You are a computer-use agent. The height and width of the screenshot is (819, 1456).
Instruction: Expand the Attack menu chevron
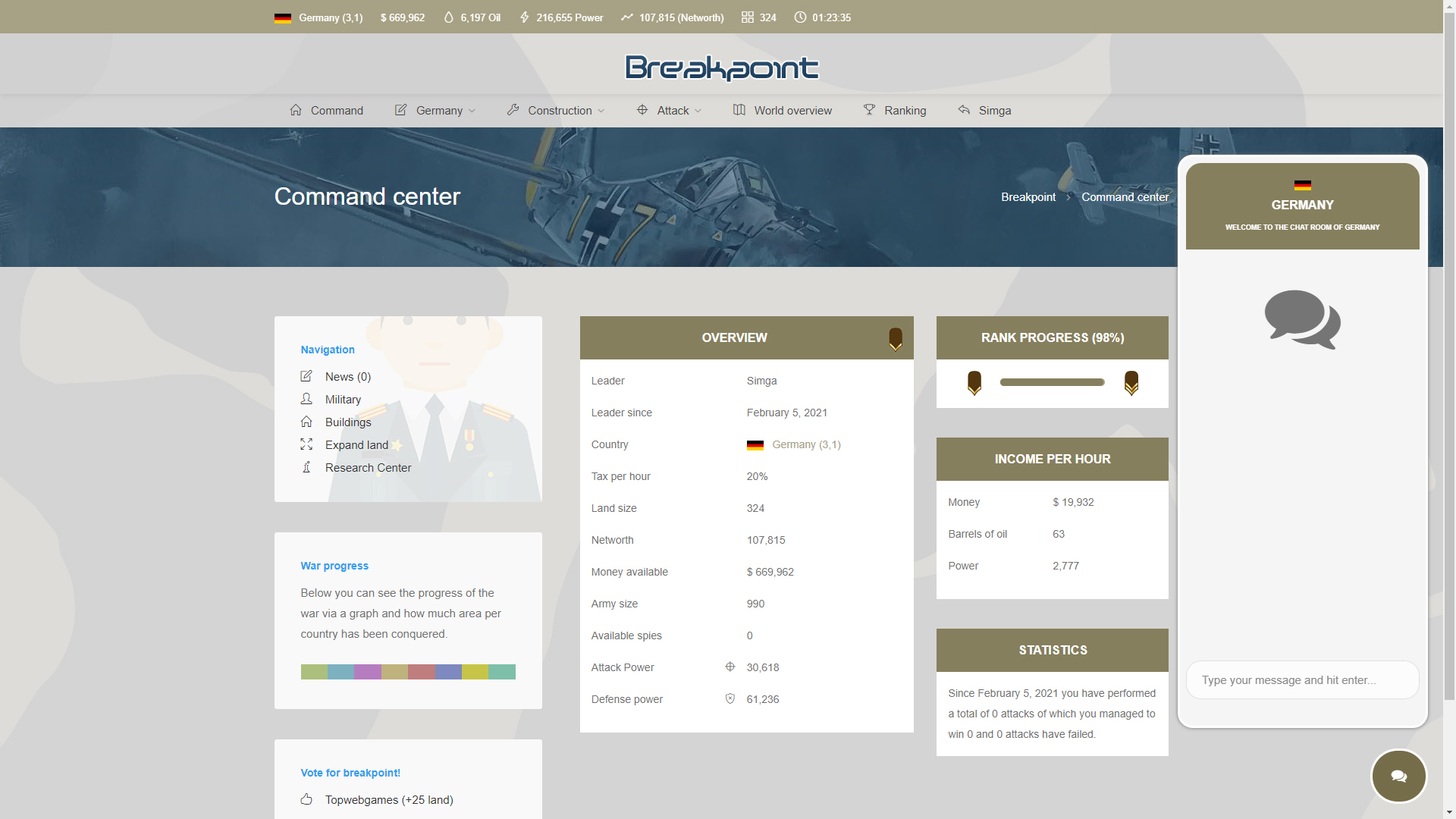point(698,111)
